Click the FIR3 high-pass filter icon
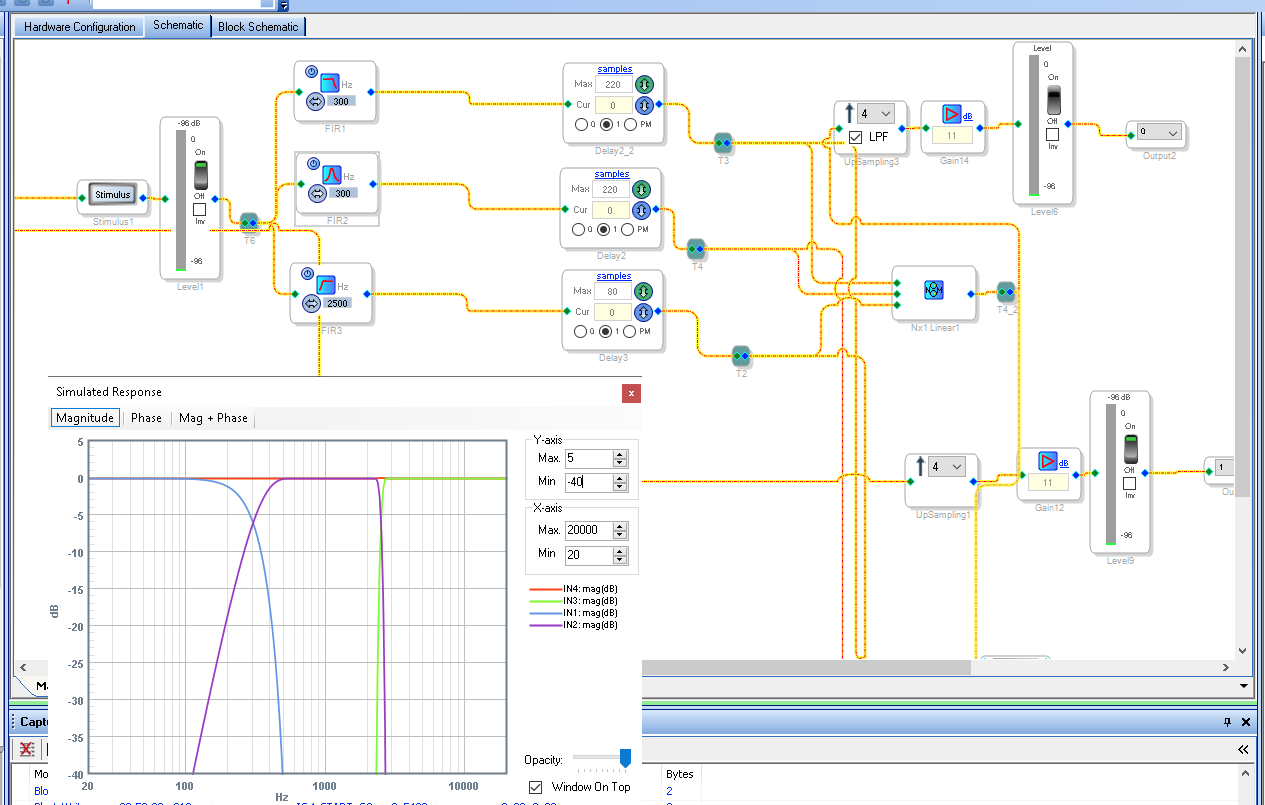The width and height of the screenshot is (1265, 805). (327, 284)
